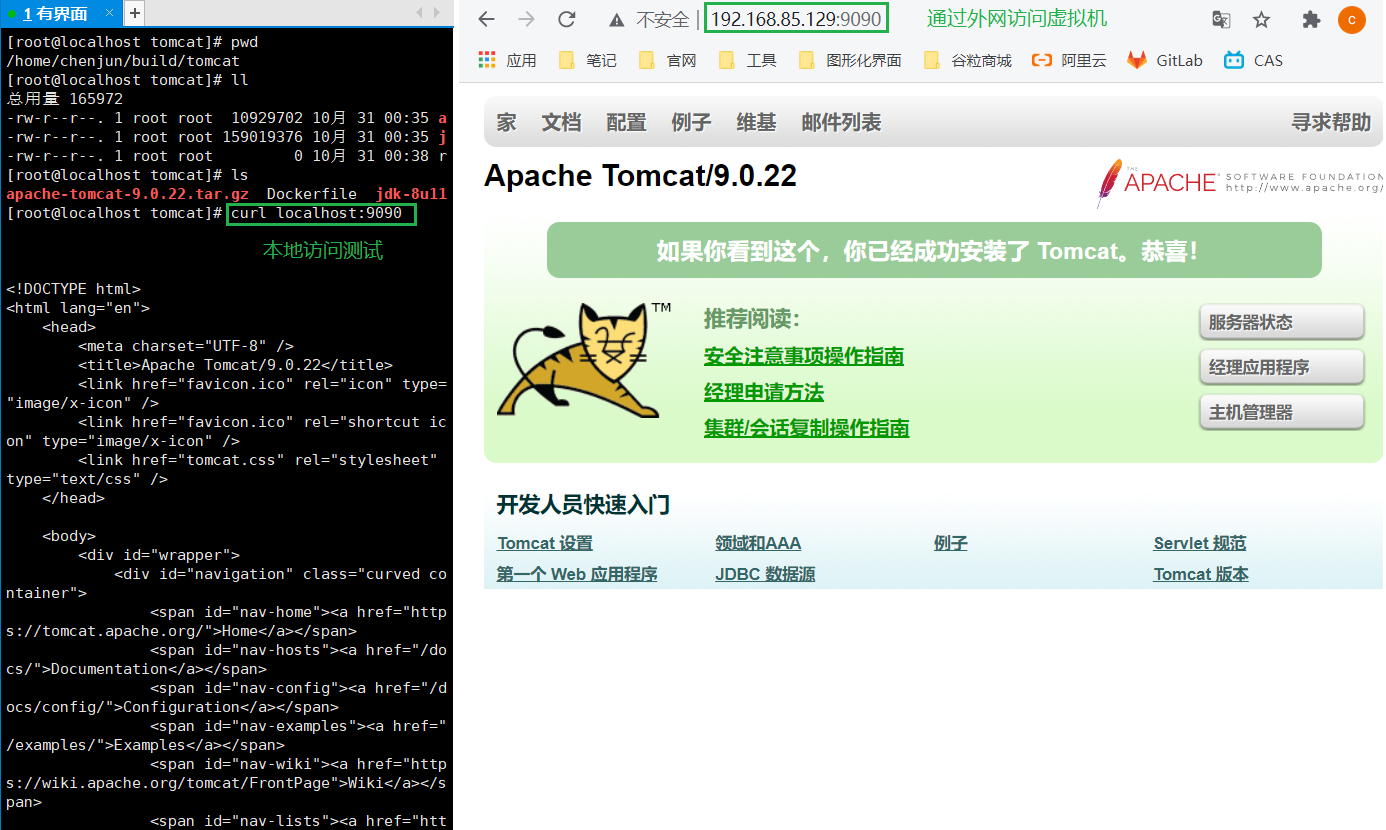1386x830 pixels.
Task: Click the 经理应用程序 button
Action: (1282, 367)
